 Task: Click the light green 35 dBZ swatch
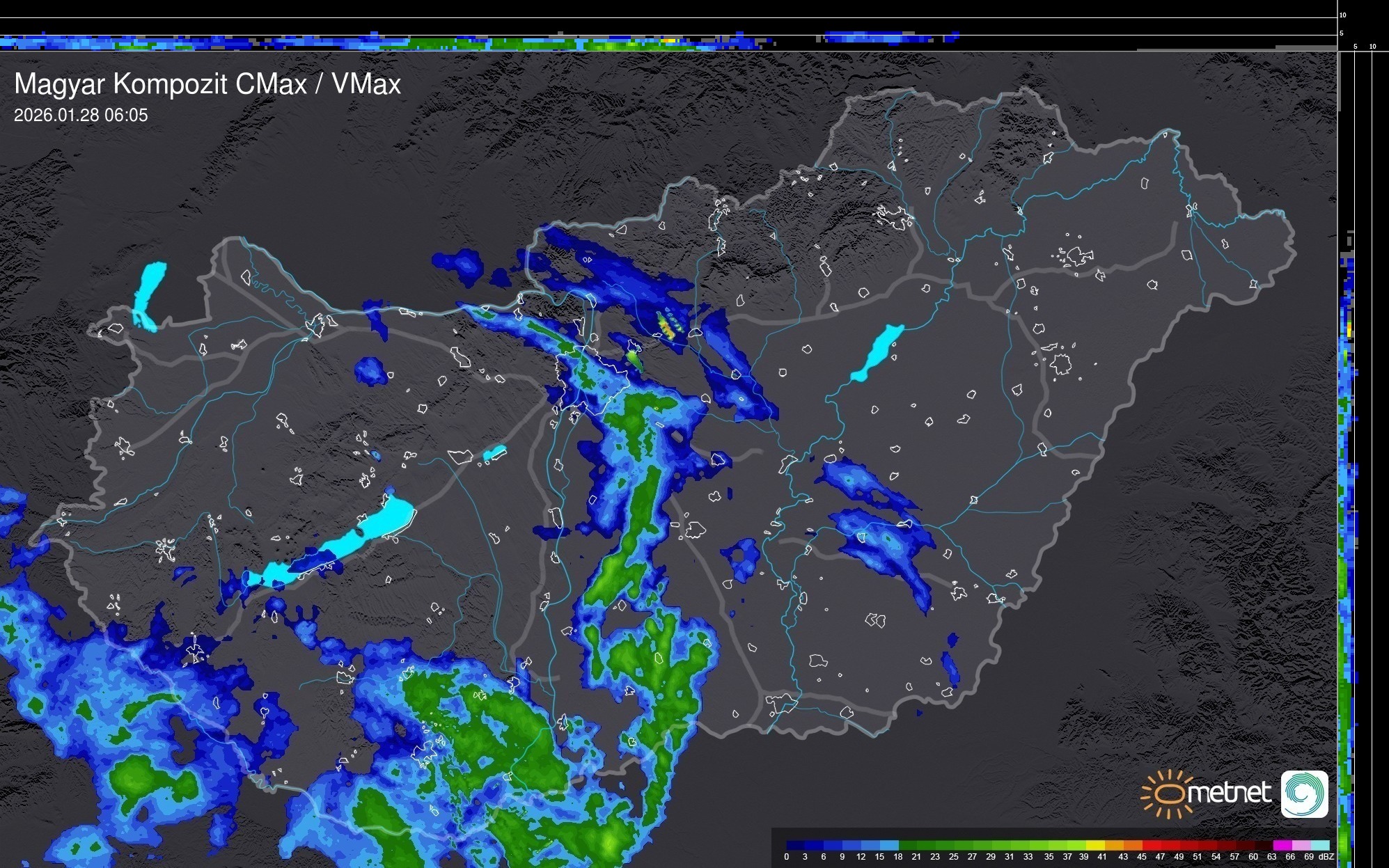tap(1058, 845)
